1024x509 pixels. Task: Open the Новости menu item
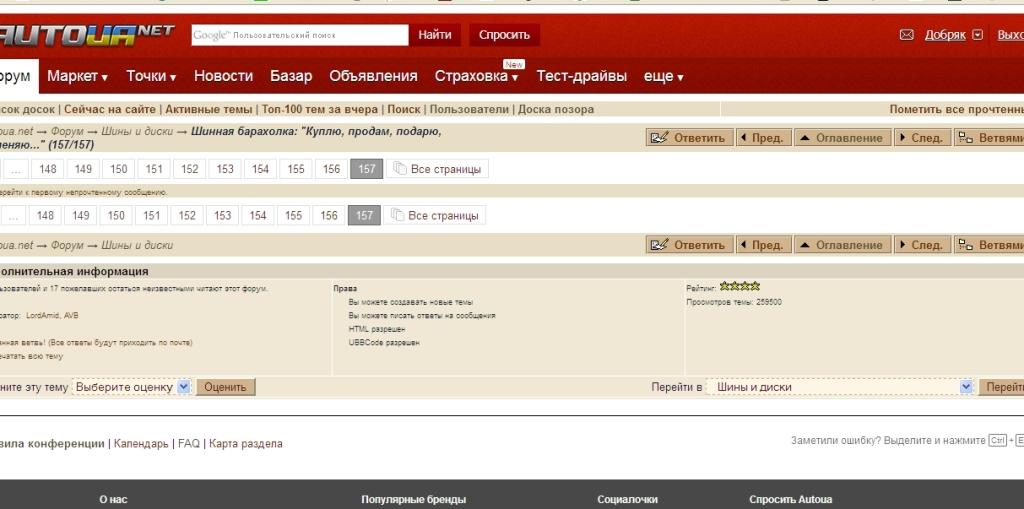coord(223,76)
